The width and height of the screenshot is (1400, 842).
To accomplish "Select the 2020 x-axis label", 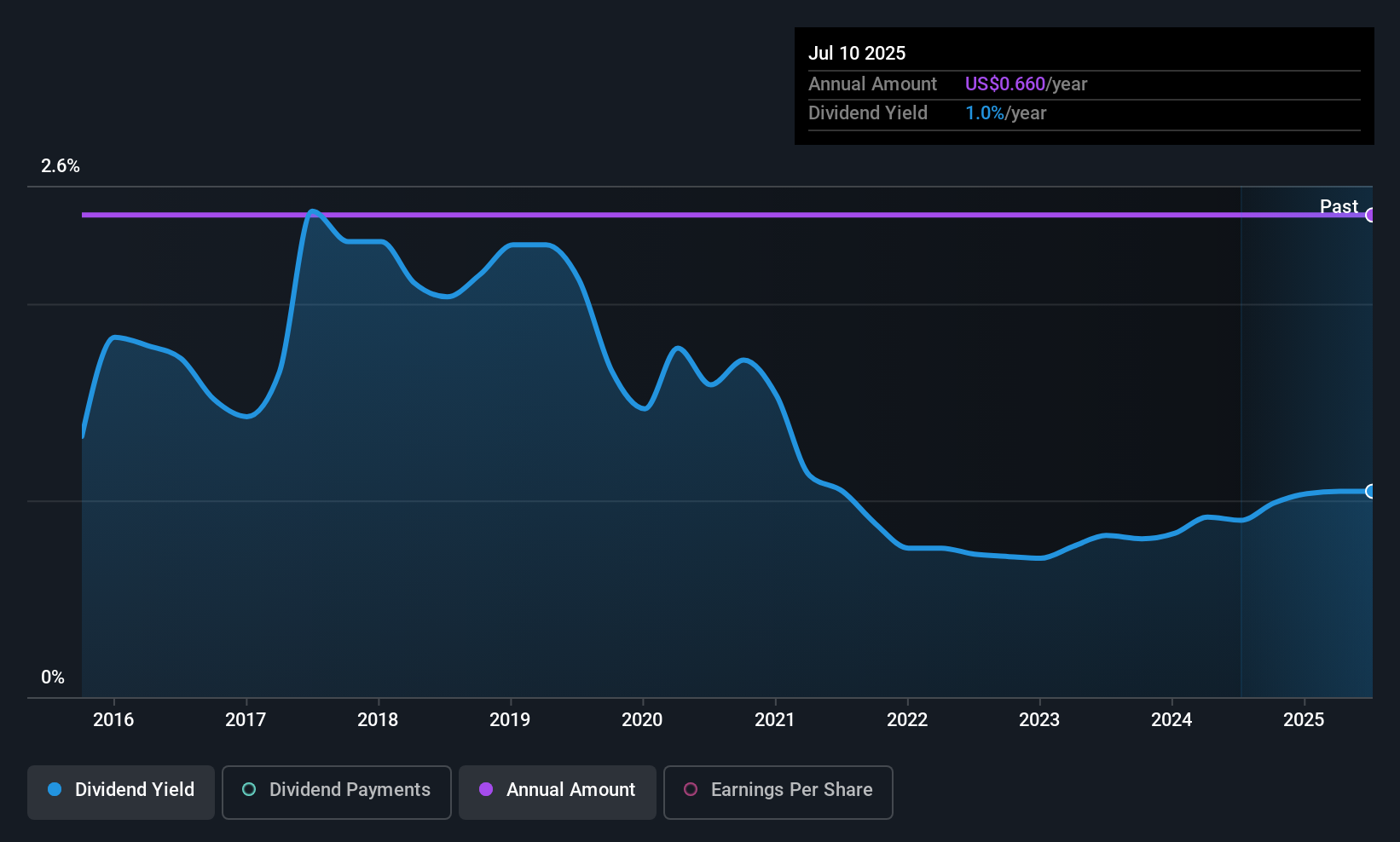I will pos(642,720).
